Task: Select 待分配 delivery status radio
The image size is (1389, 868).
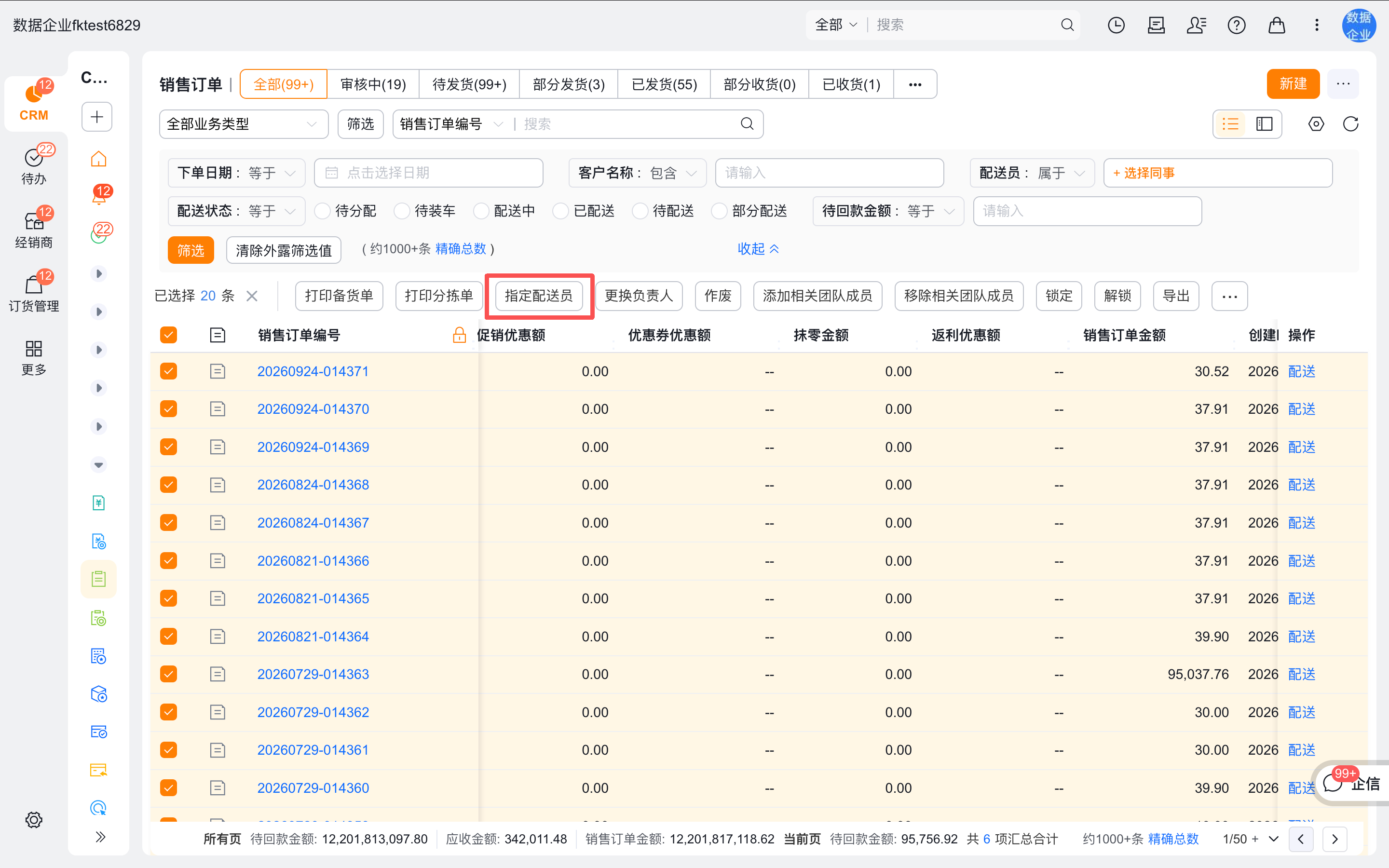Action: (x=323, y=211)
